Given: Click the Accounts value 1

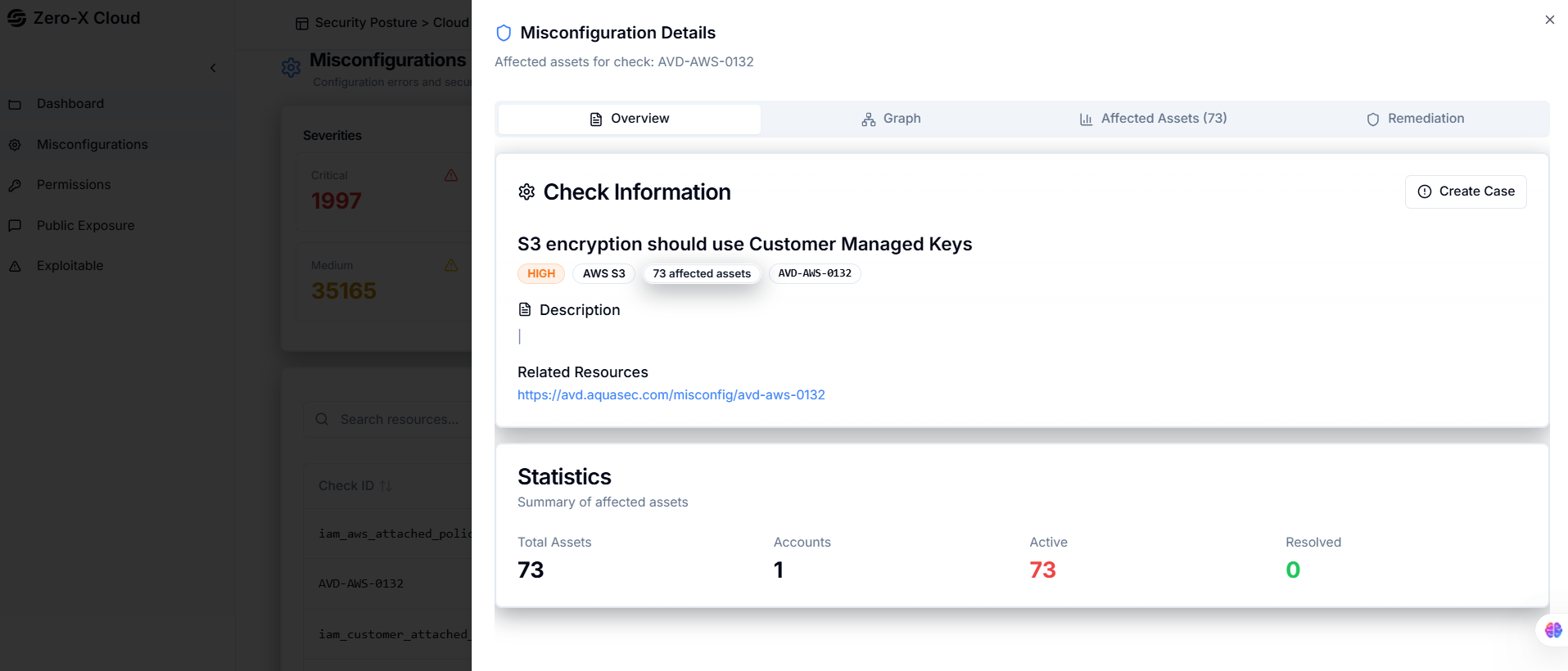Looking at the screenshot, I should tap(779, 570).
